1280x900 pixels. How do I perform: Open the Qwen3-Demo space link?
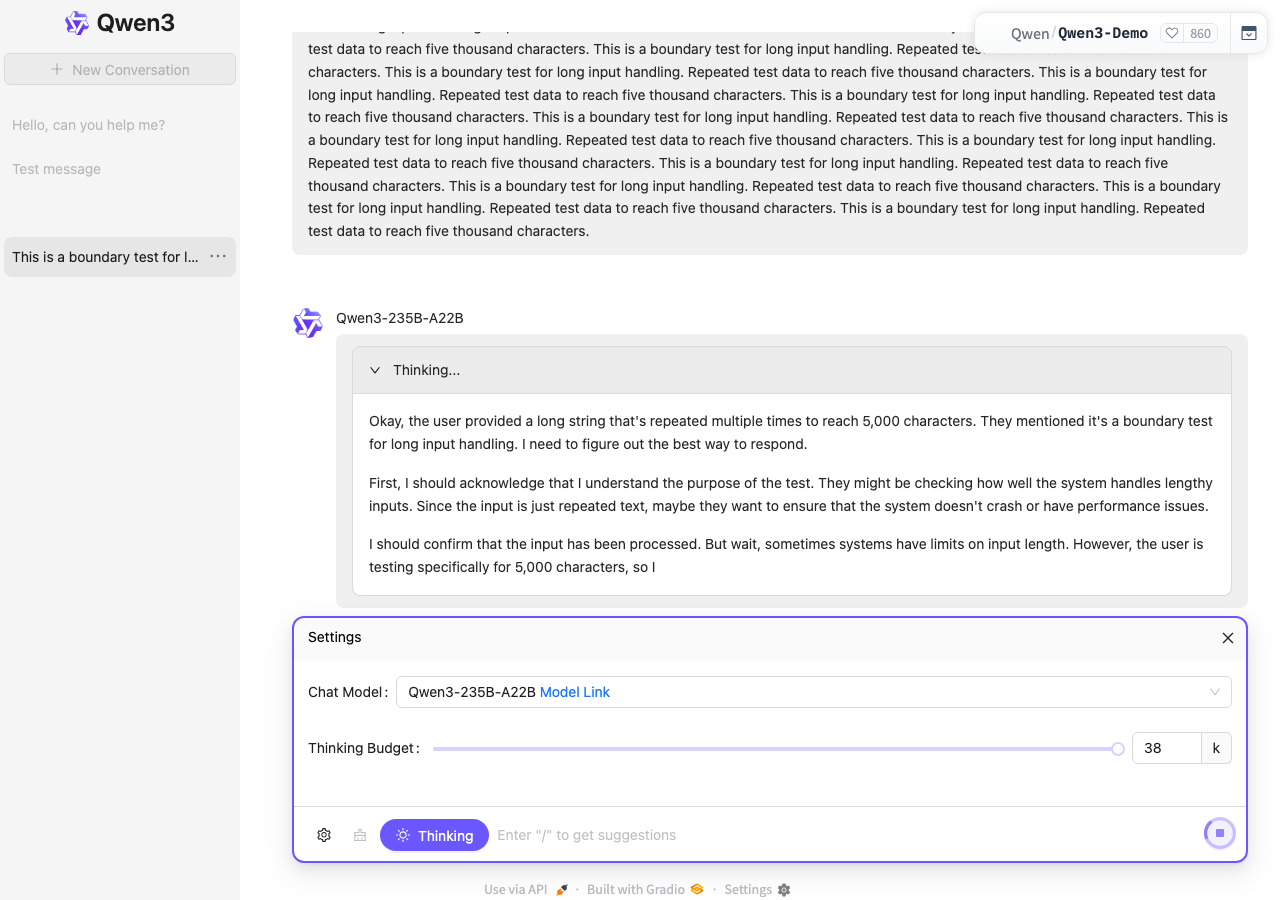pos(1103,33)
